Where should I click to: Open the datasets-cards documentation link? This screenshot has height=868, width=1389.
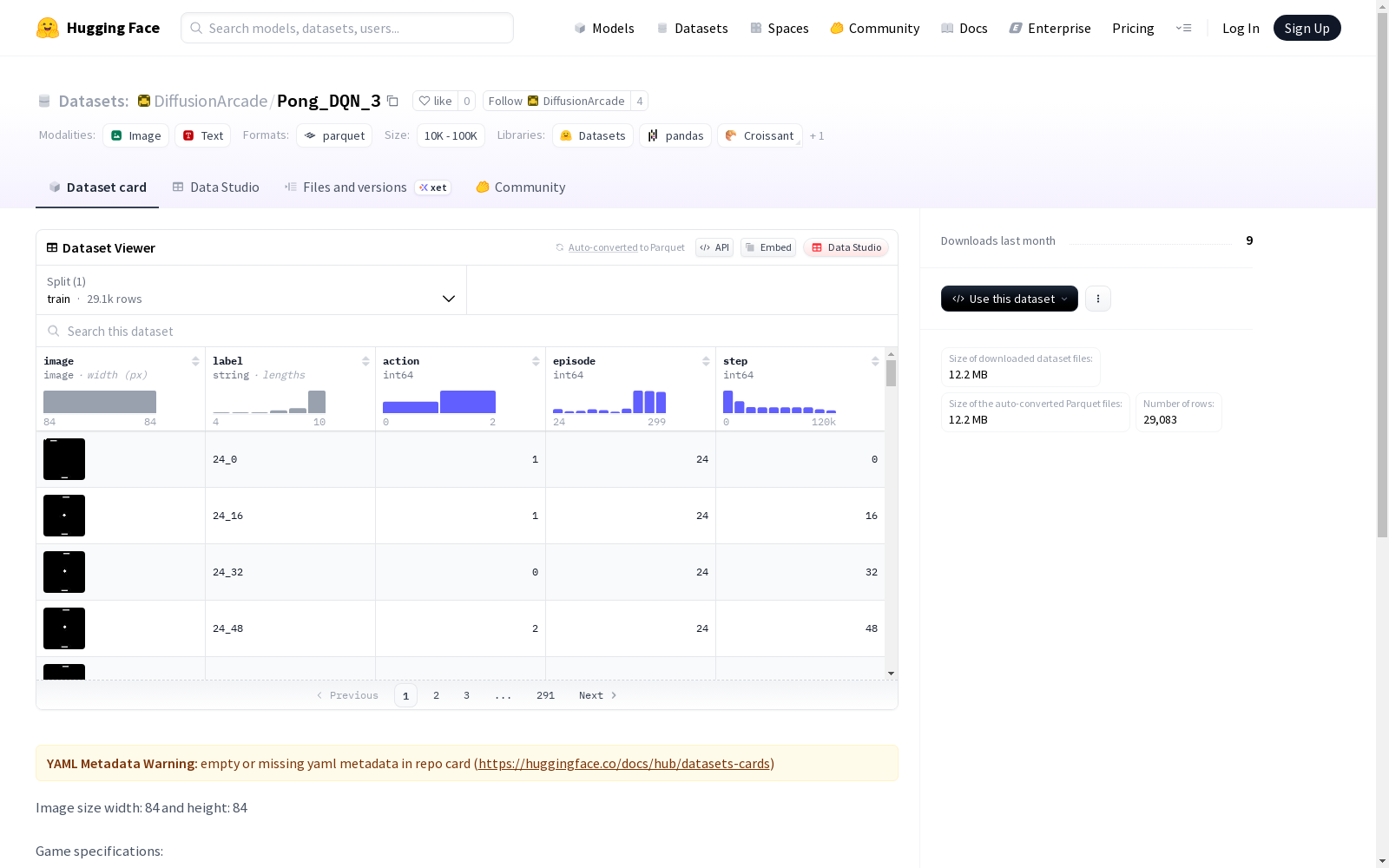pos(624,764)
